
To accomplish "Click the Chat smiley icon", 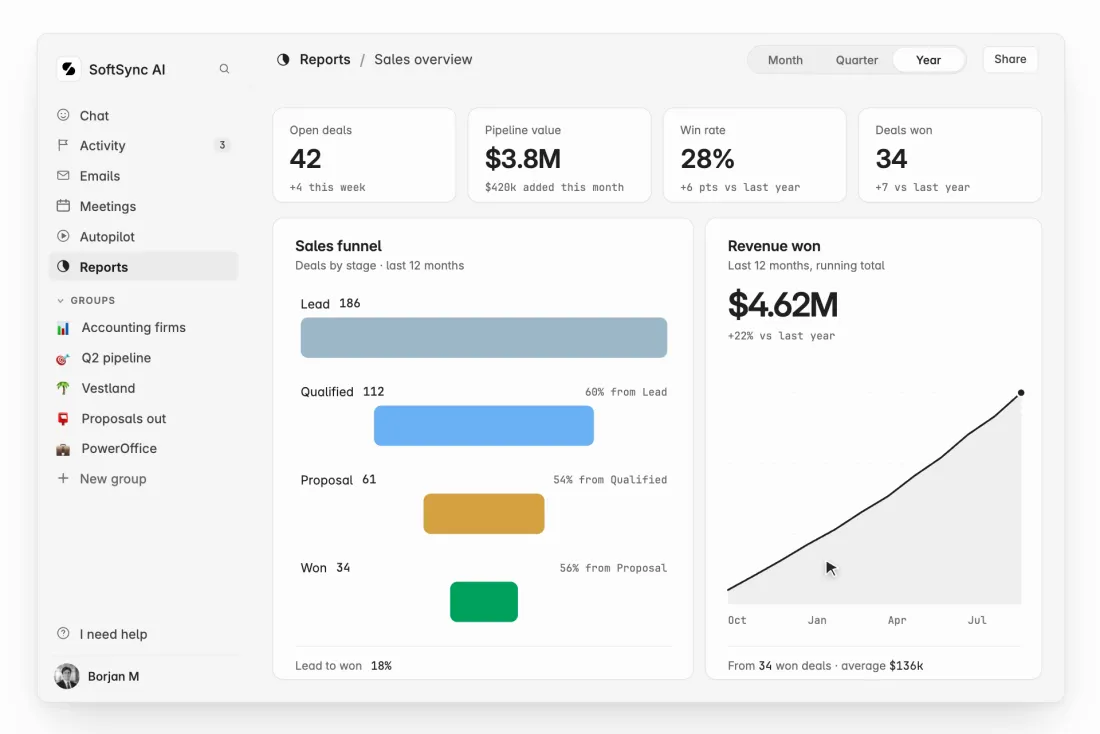I will (63, 115).
